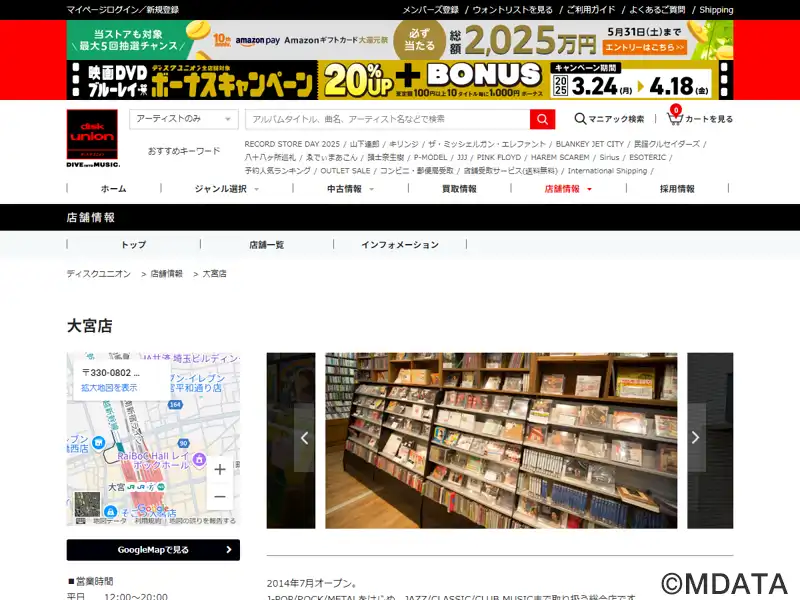Image resolution: width=800 pixels, height=600 pixels.
Task: Open the OUTLET SALE link
Action: coord(345,170)
